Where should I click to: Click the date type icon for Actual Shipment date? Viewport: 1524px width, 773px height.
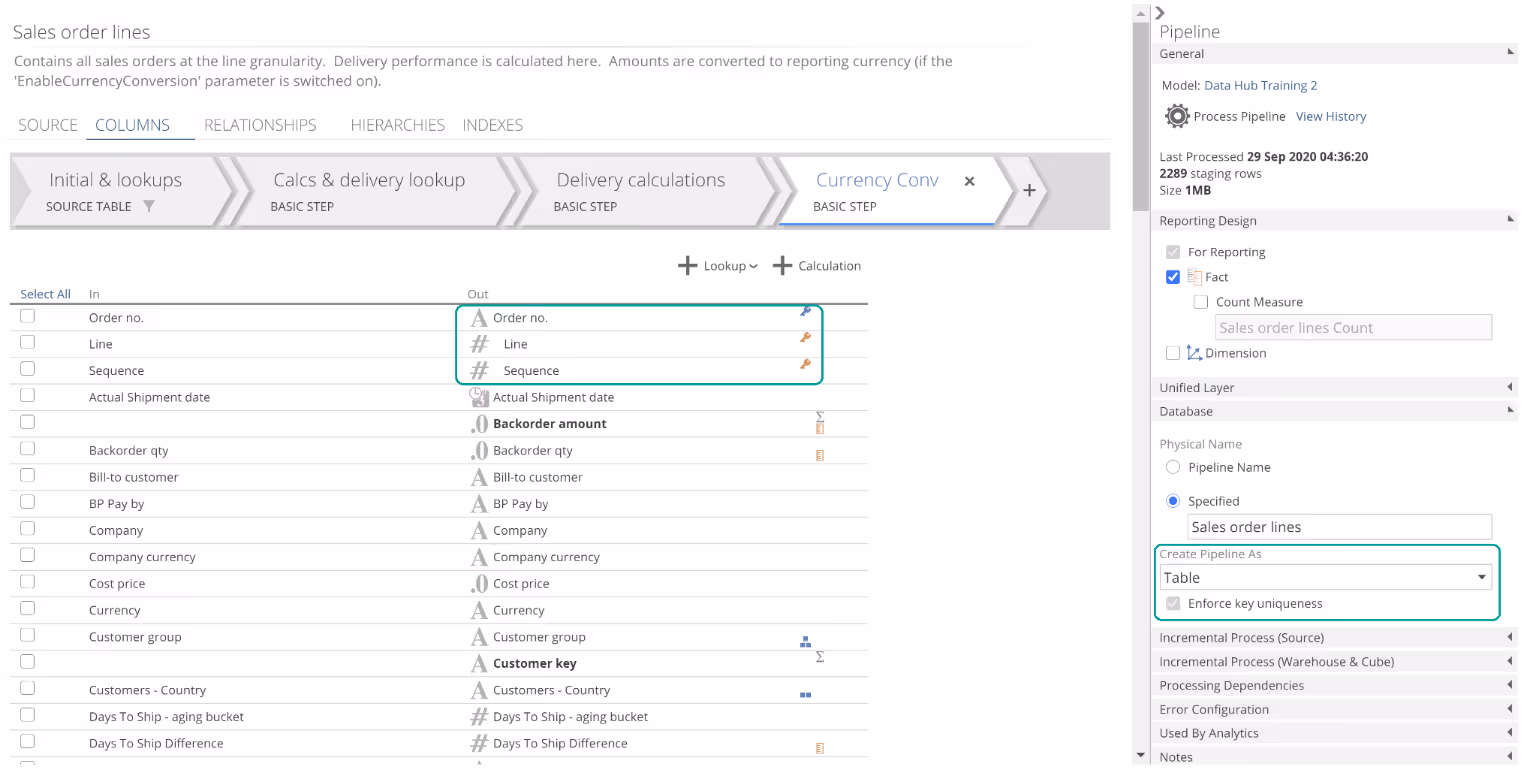point(479,397)
